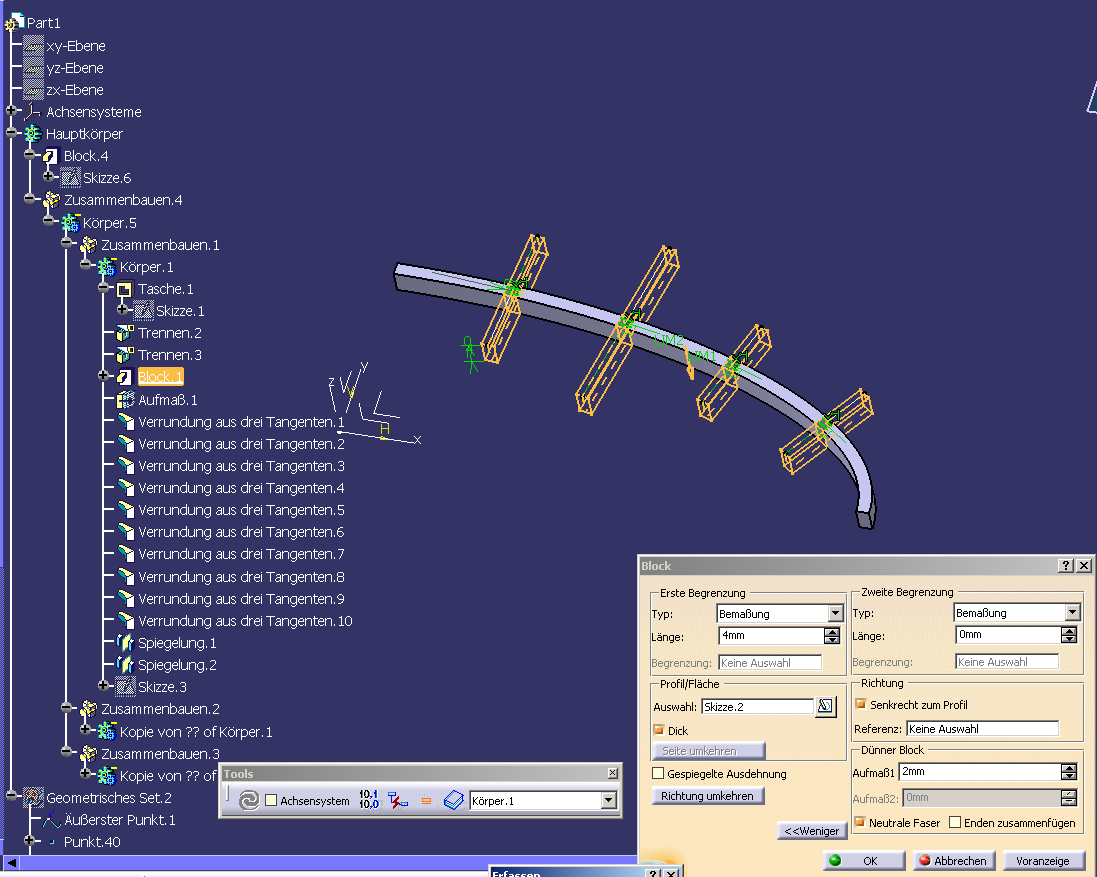Click the Verrundung aus drei Tangenten.1 icon
The width and height of the screenshot is (1097, 877).
(x=125, y=422)
